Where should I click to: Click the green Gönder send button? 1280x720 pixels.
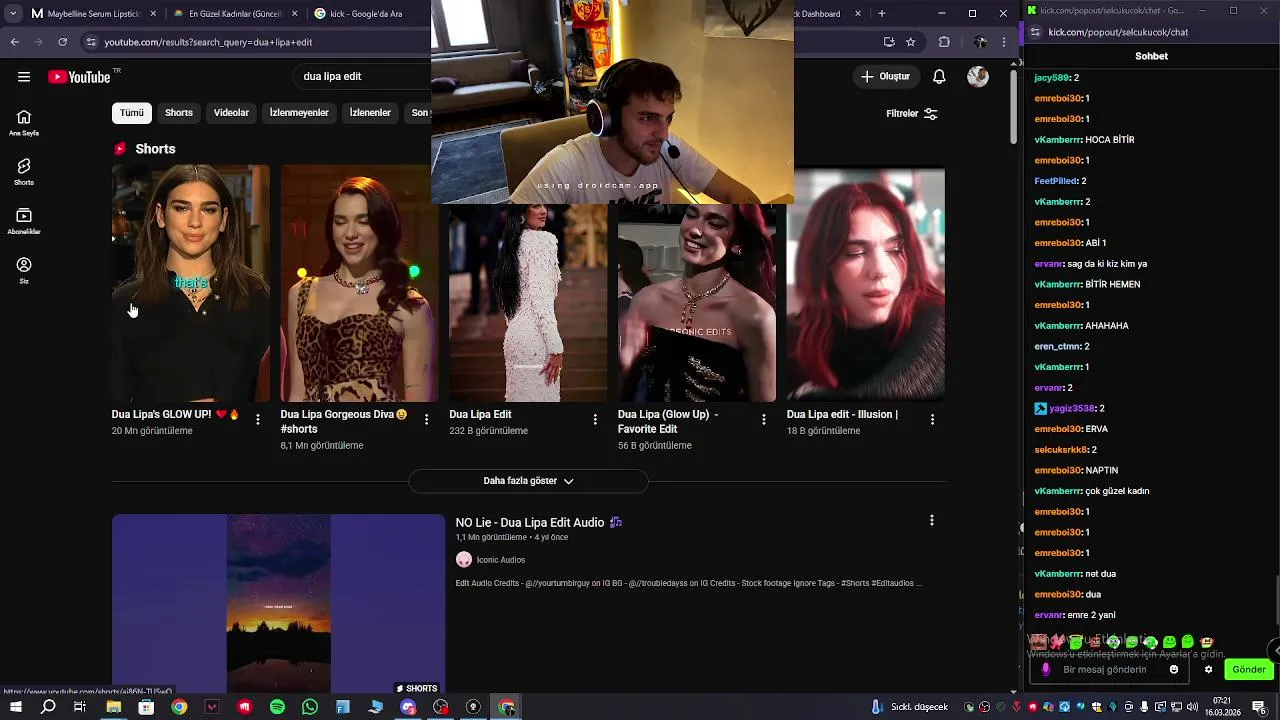point(1248,670)
